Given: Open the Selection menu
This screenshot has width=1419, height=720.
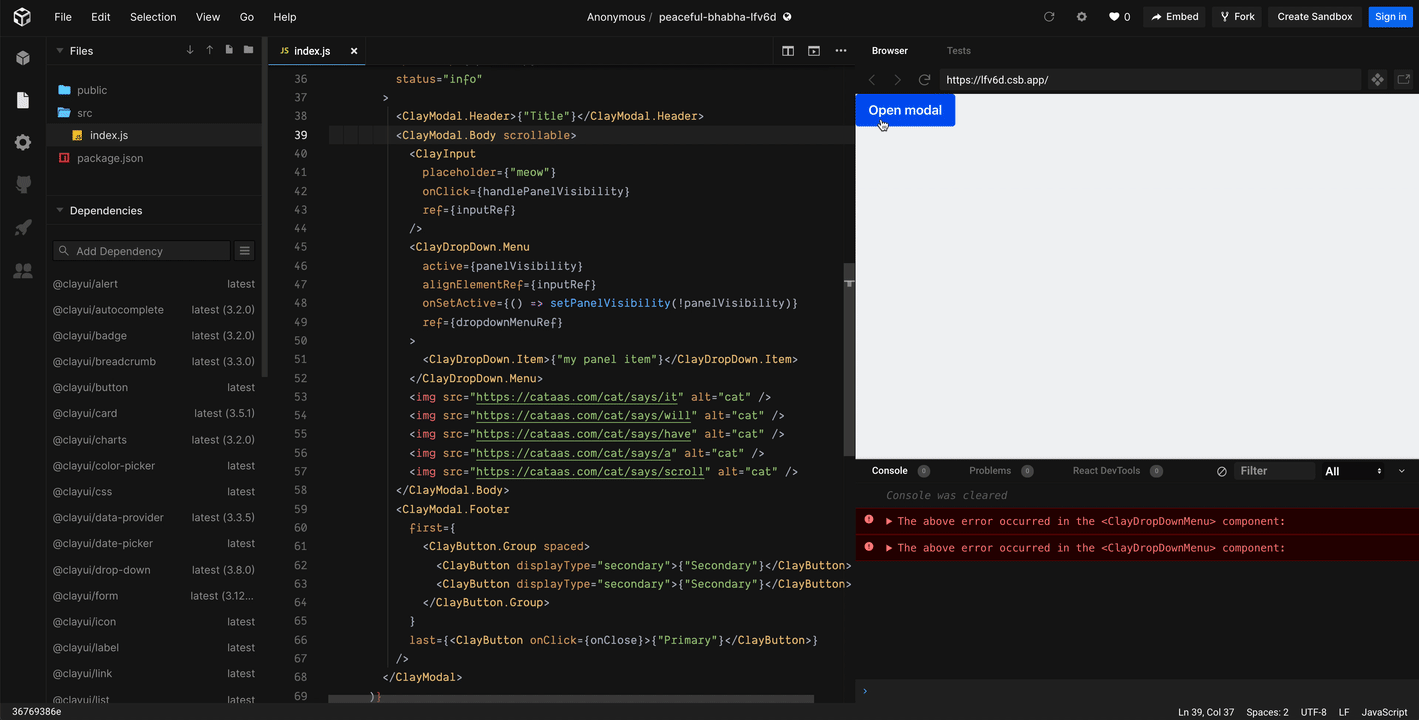Looking at the screenshot, I should tap(153, 17).
